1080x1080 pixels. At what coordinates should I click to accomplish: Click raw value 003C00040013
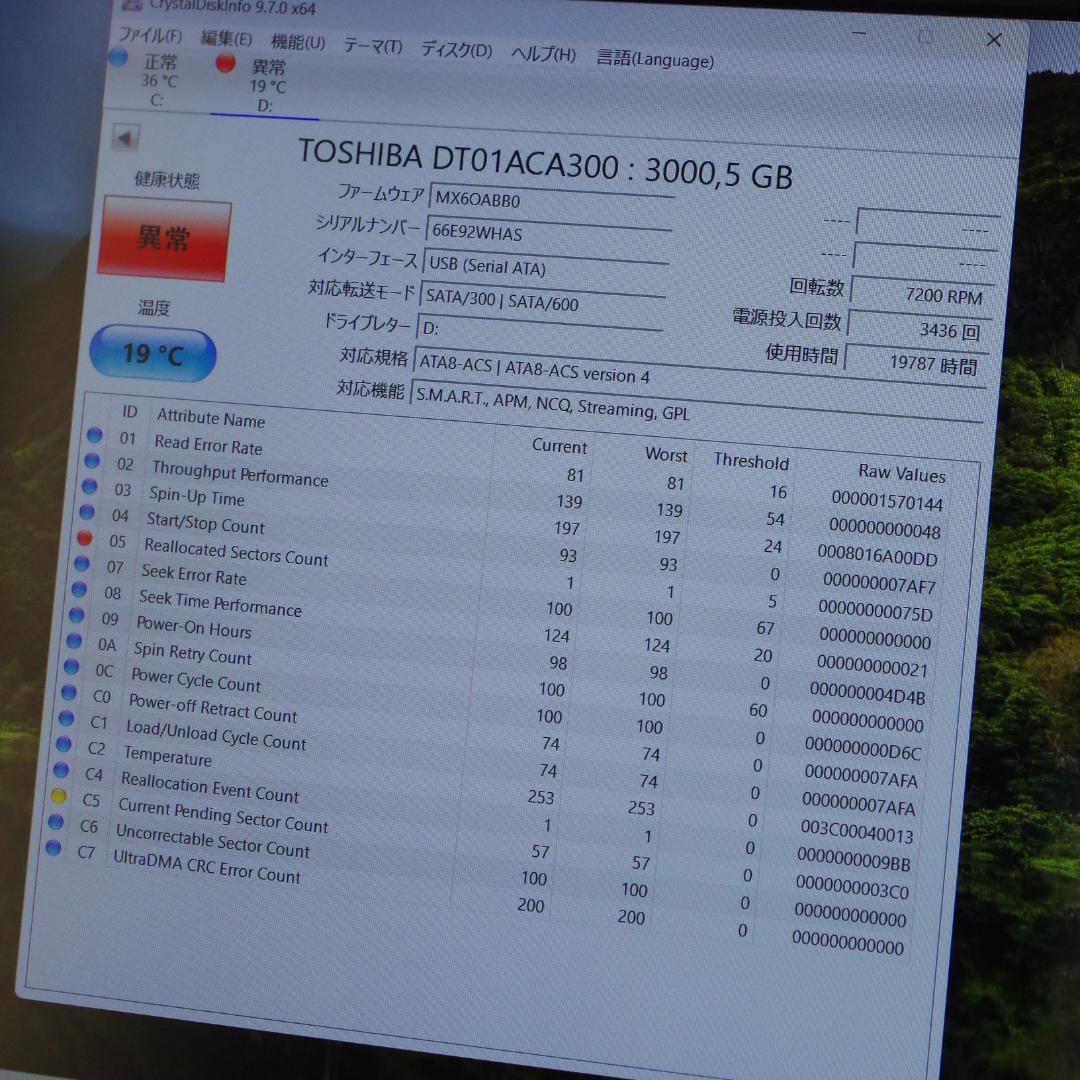tap(857, 832)
